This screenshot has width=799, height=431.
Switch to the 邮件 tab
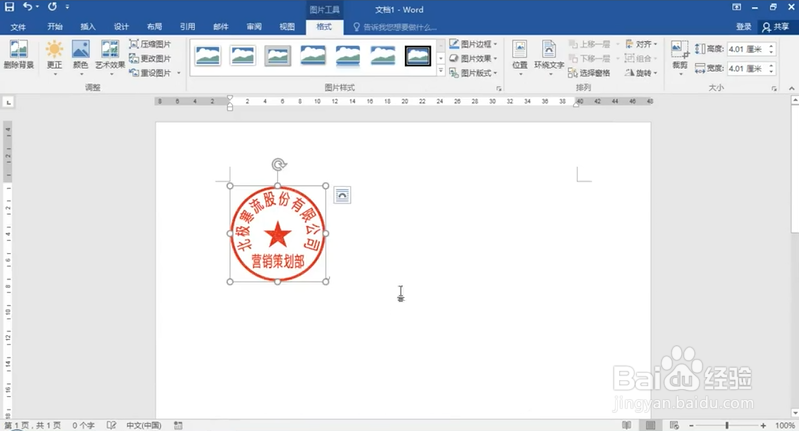[x=221, y=26]
